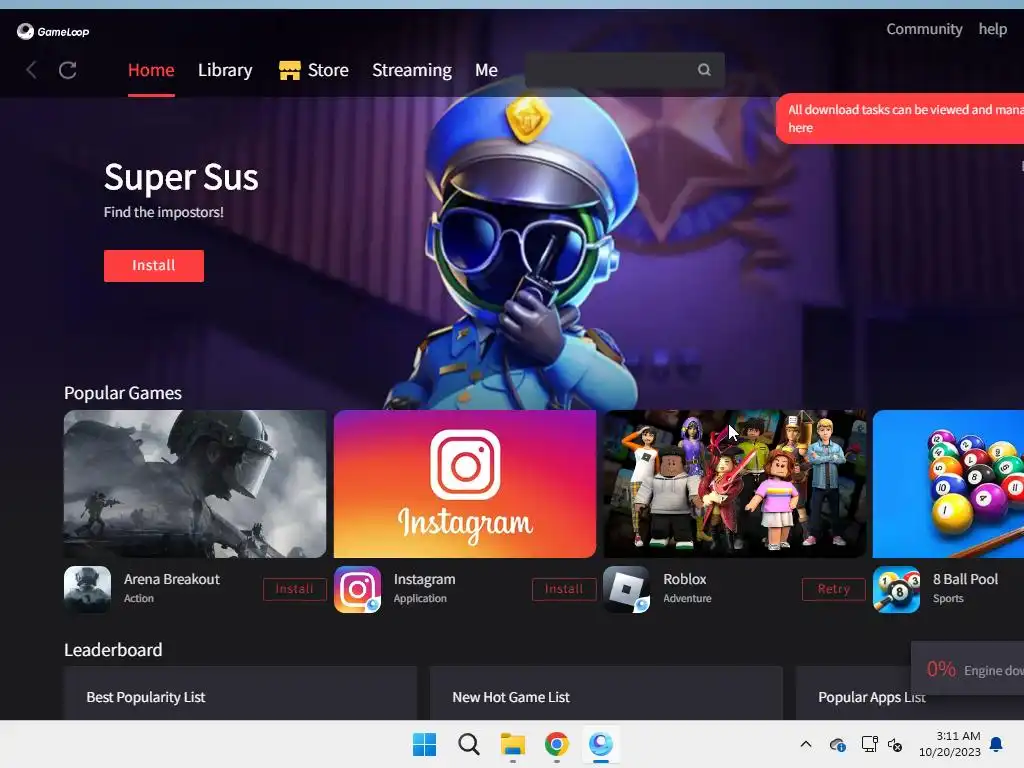Open File Explorer from taskbar
The height and width of the screenshot is (768, 1024).
[513, 744]
